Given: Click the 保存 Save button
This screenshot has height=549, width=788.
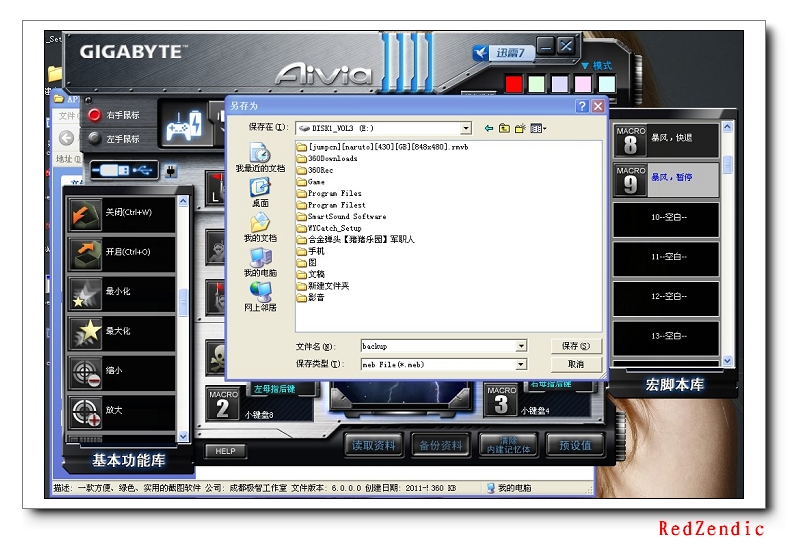Looking at the screenshot, I should [x=576, y=346].
